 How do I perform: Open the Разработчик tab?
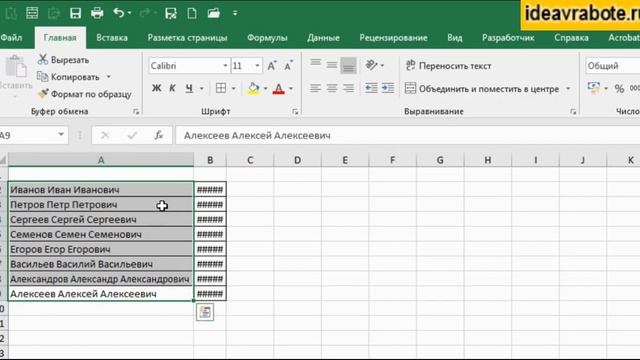click(x=508, y=38)
